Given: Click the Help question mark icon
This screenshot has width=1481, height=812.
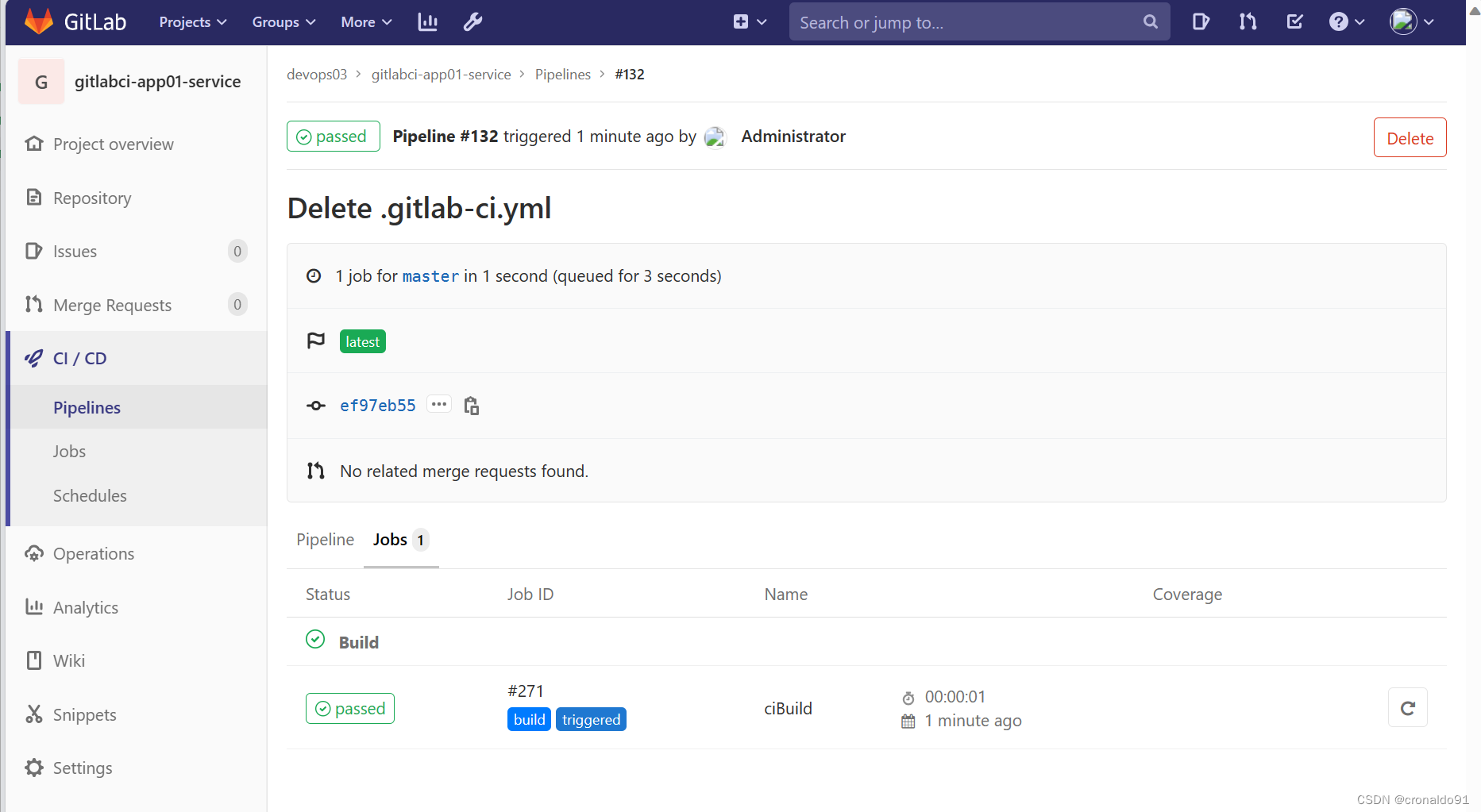Looking at the screenshot, I should coord(1339,22).
